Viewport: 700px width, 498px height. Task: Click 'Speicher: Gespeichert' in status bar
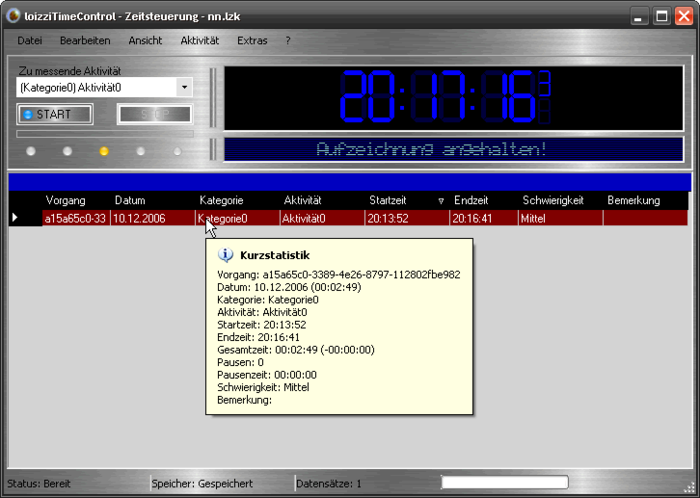tap(202, 483)
